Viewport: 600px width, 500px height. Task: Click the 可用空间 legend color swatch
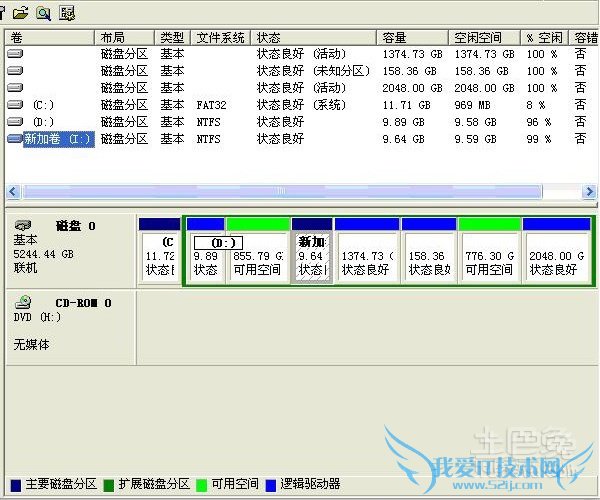[202, 485]
